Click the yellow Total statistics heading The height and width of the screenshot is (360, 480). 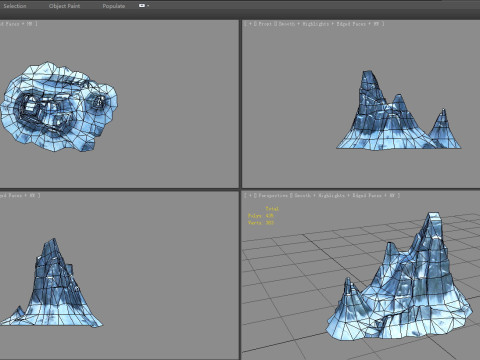point(272,209)
